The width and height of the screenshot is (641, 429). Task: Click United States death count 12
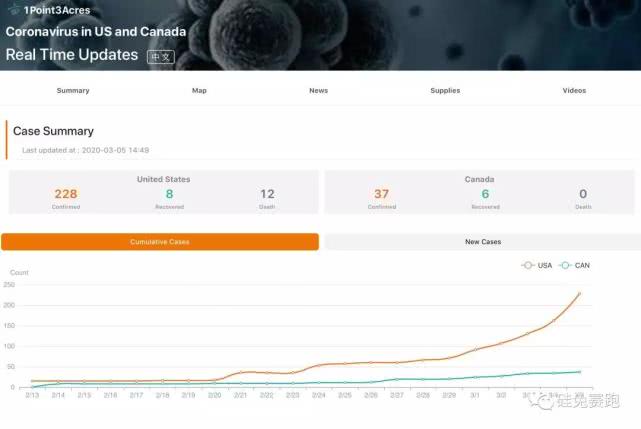pos(267,194)
